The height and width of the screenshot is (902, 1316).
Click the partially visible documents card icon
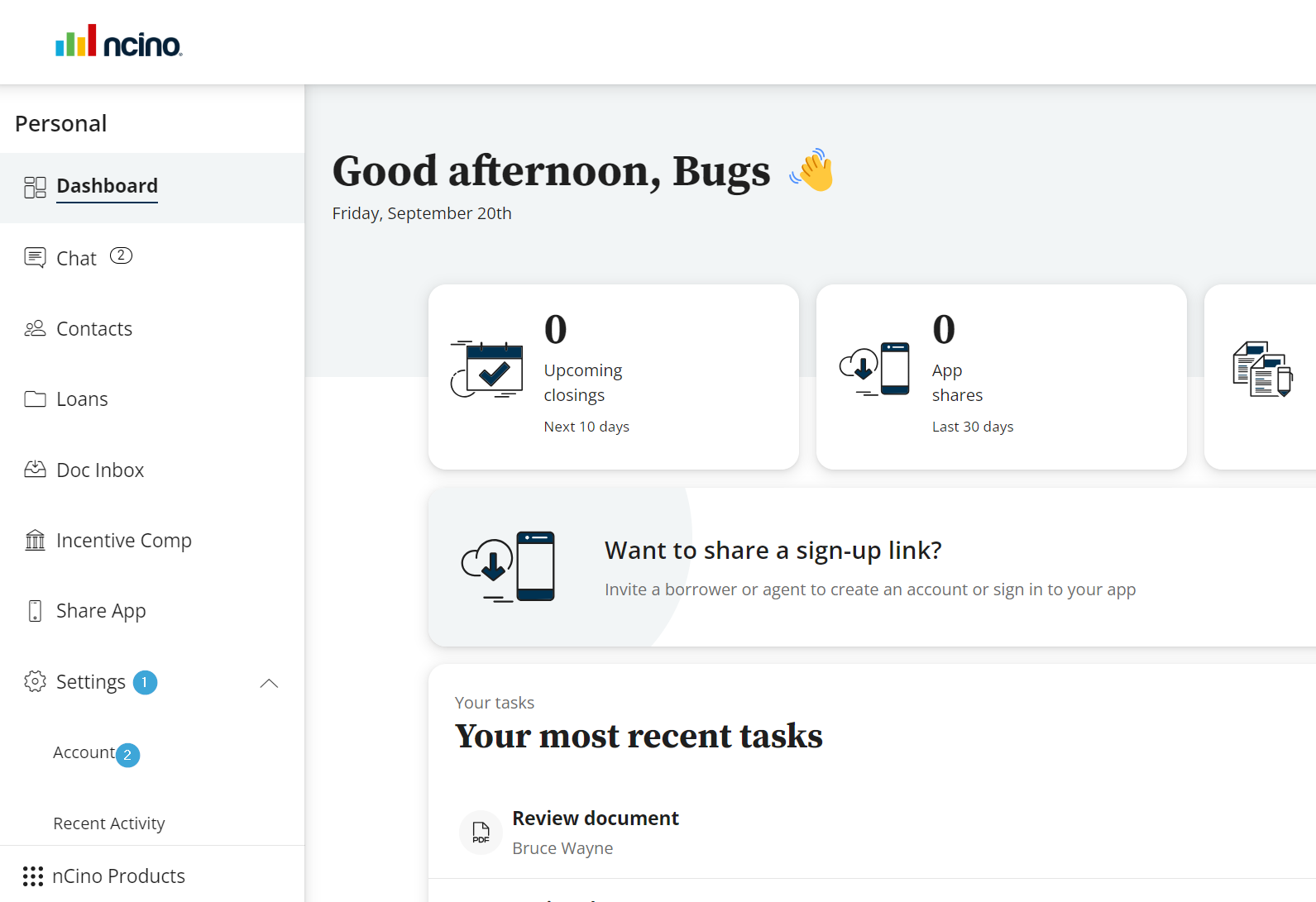pyautogui.click(x=1262, y=370)
